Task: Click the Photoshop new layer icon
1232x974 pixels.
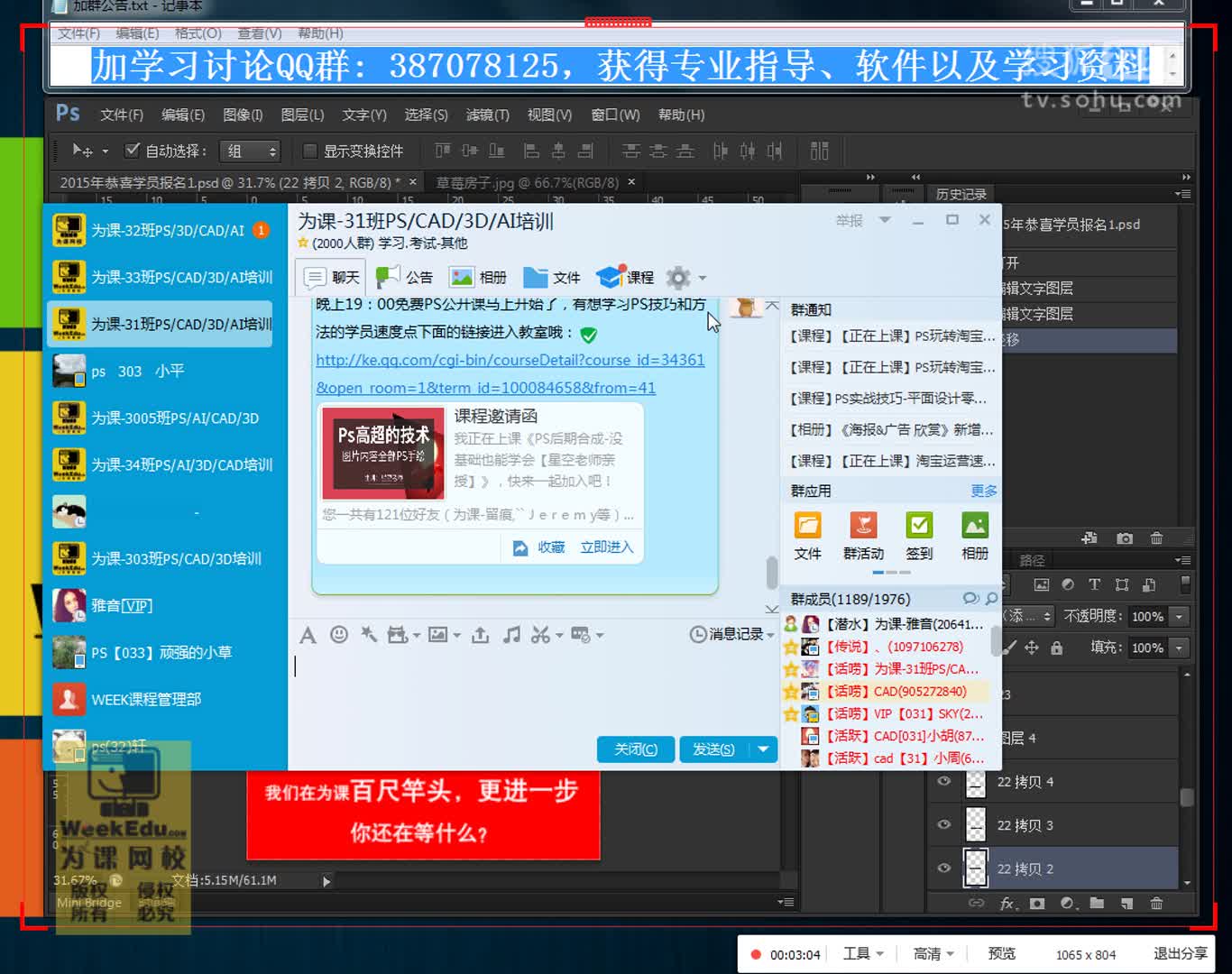Action: [x=1126, y=903]
